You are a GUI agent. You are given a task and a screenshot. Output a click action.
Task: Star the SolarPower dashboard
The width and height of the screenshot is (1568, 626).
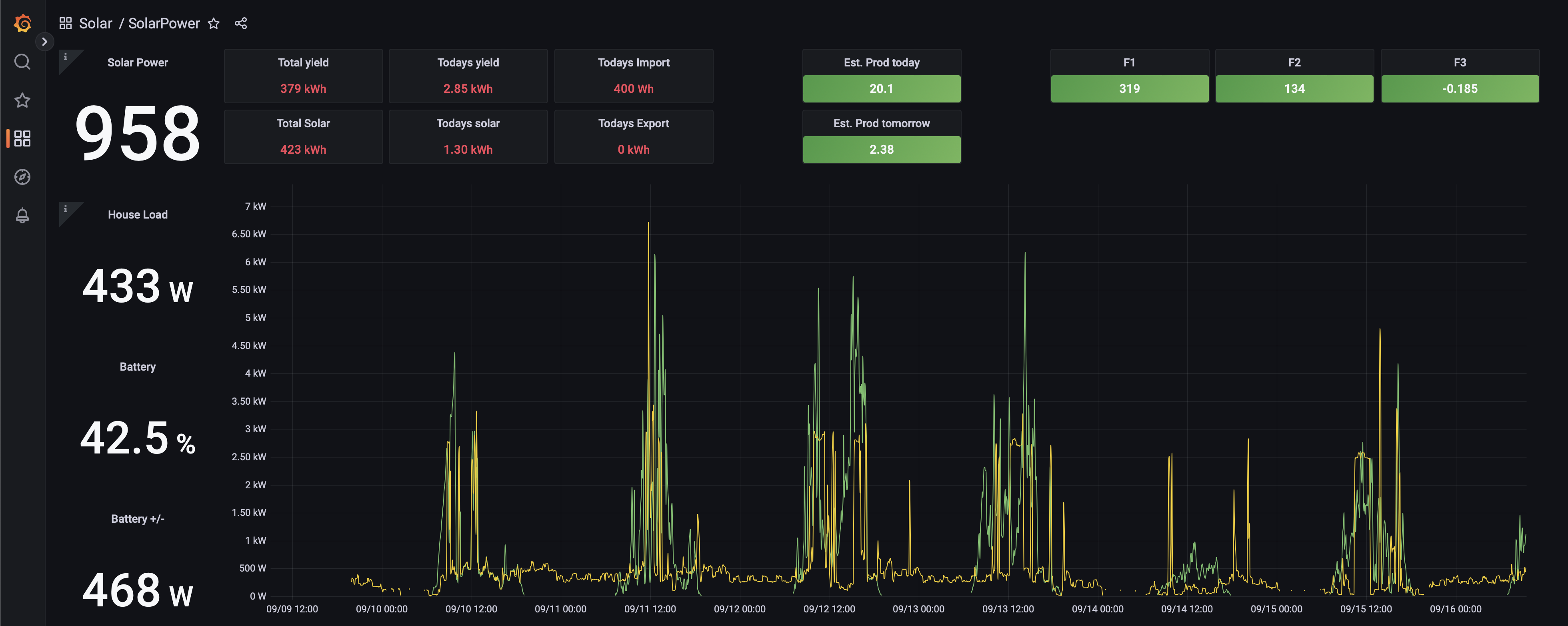(214, 23)
